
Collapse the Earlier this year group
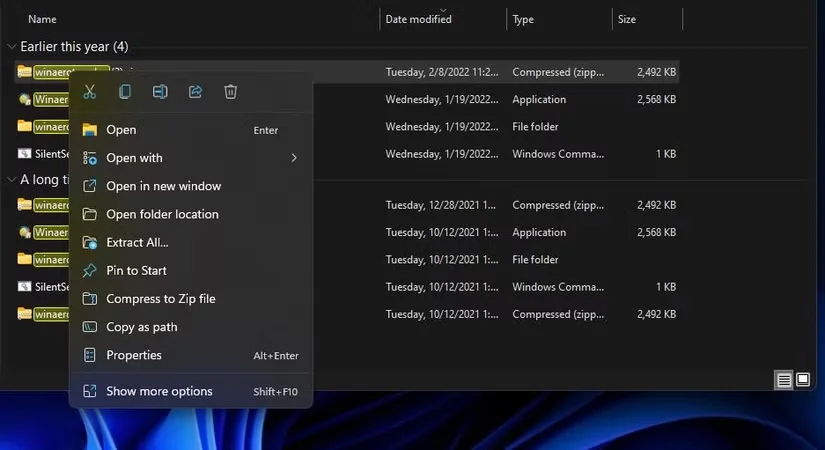pos(11,47)
